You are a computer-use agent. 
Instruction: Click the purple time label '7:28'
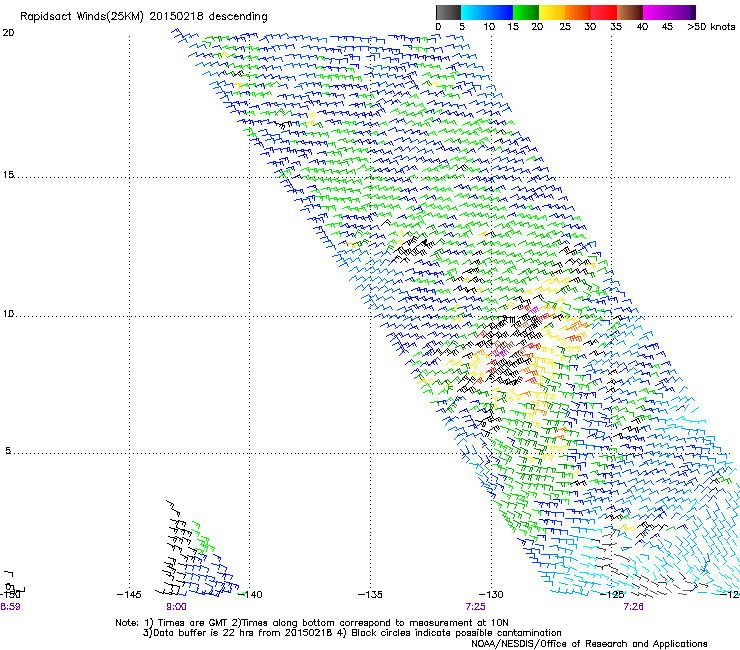[633, 607]
